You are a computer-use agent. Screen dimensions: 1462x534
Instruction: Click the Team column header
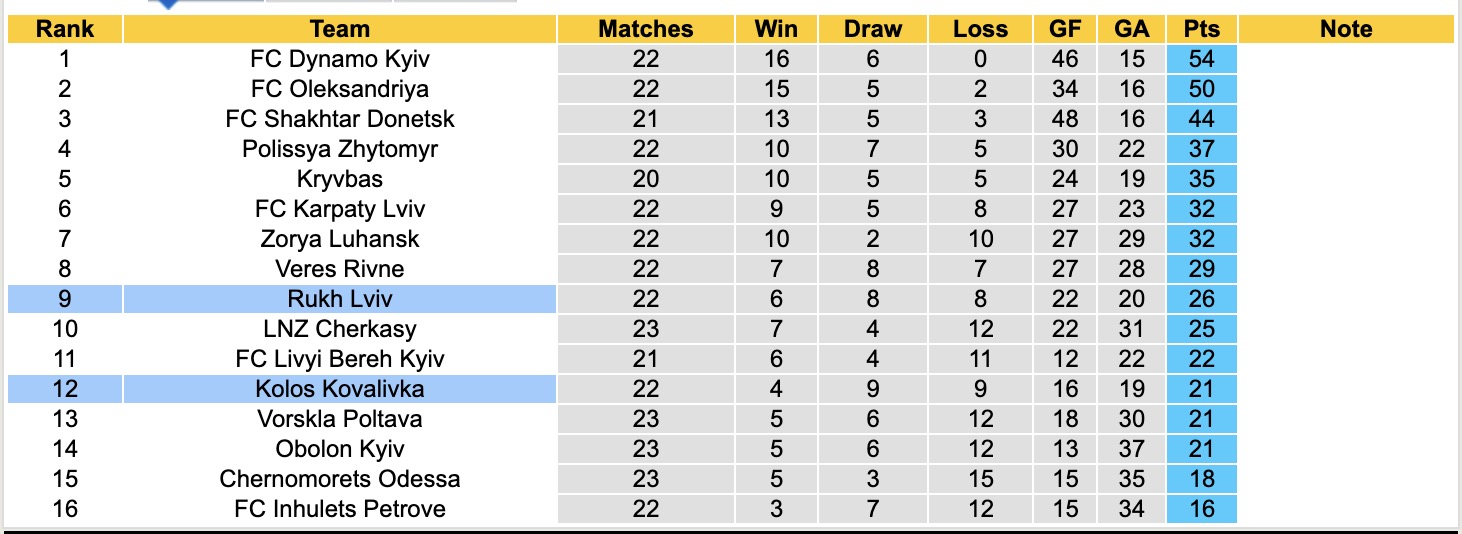pyautogui.click(x=340, y=29)
